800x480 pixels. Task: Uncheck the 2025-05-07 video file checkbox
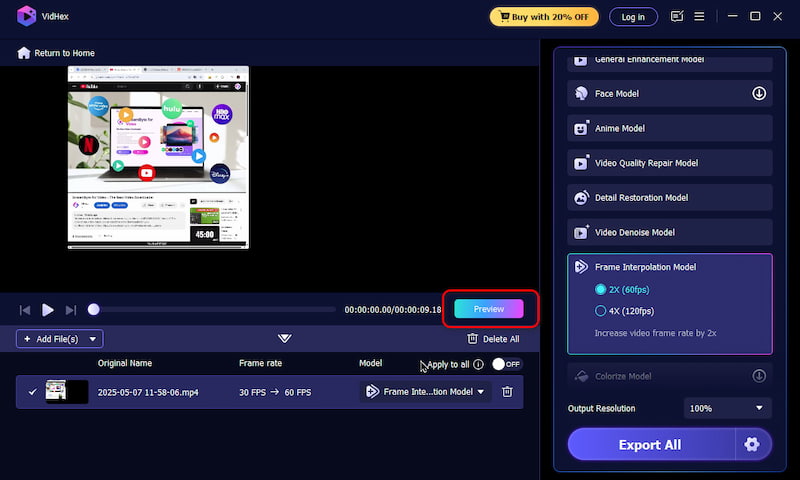pyautogui.click(x=32, y=392)
